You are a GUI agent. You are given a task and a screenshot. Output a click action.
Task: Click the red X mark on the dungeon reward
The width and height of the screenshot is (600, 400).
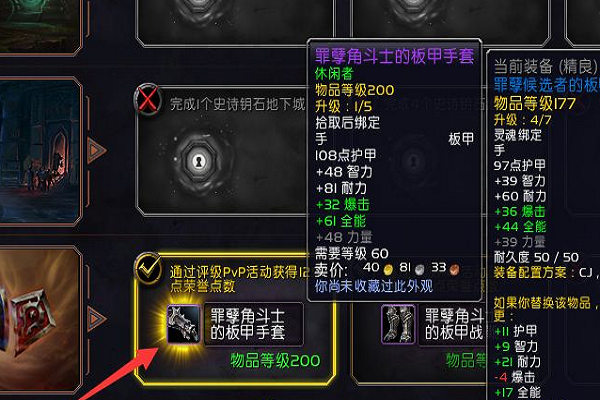[147, 100]
